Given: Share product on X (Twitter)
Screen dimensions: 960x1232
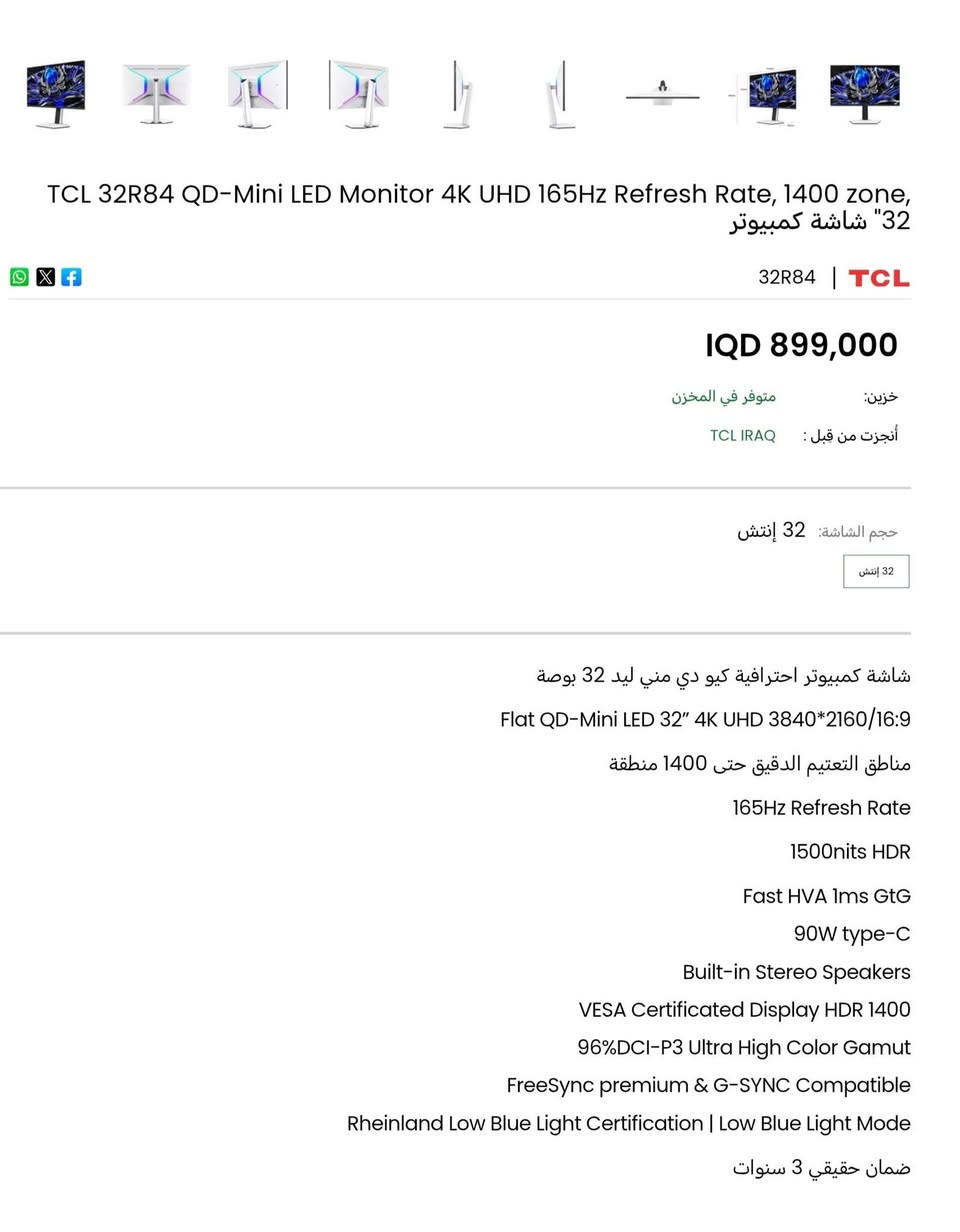Looking at the screenshot, I should pyautogui.click(x=45, y=277).
